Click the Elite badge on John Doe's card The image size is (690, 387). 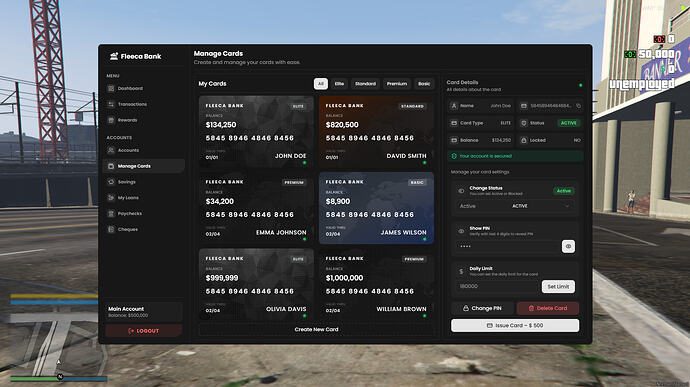pos(298,106)
